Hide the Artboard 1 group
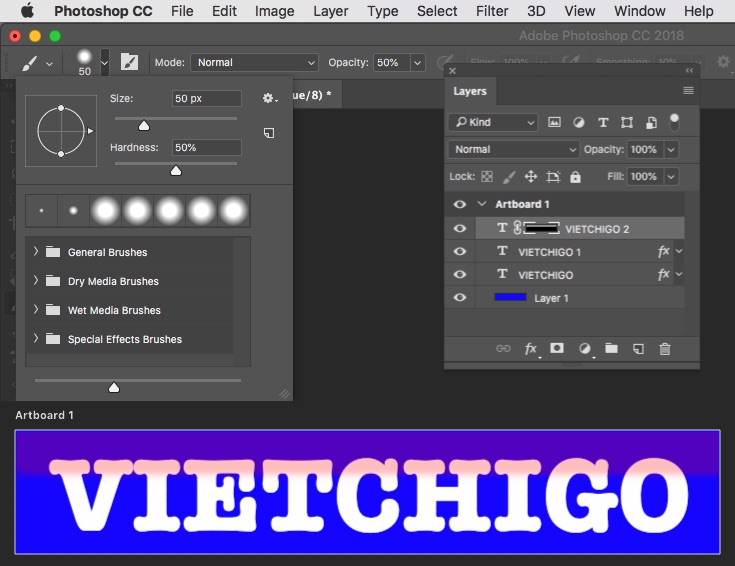The width and height of the screenshot is (735, 566). coord(460,204)
